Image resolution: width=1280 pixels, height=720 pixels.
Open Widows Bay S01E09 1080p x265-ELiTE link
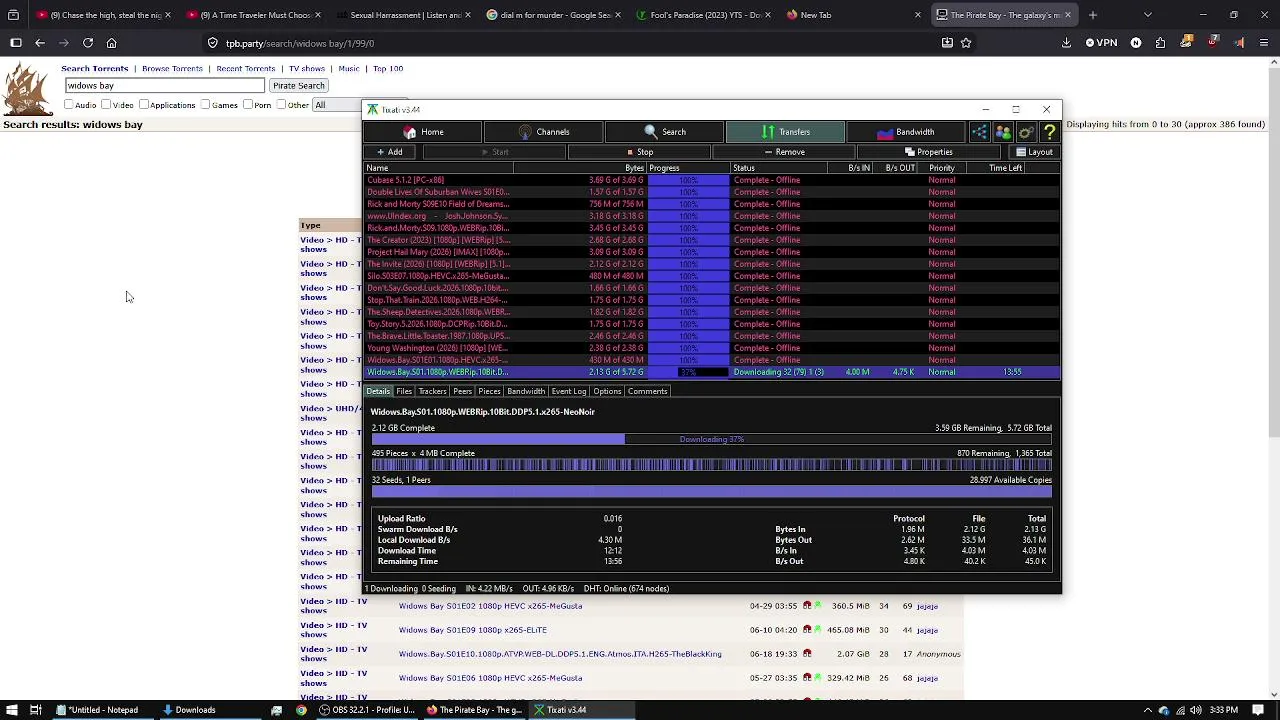472,630
